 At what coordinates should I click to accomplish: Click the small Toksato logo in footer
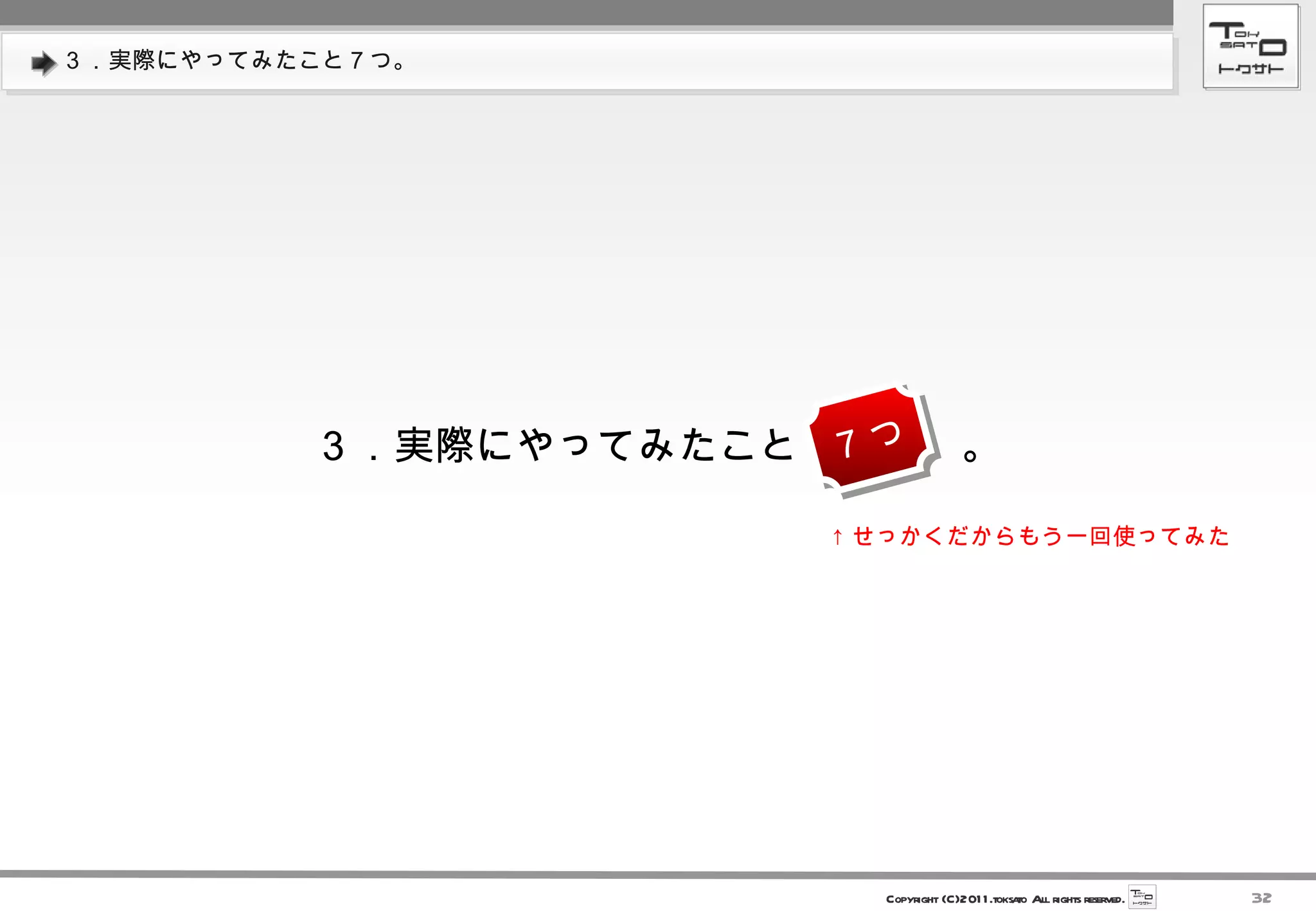1142,897
